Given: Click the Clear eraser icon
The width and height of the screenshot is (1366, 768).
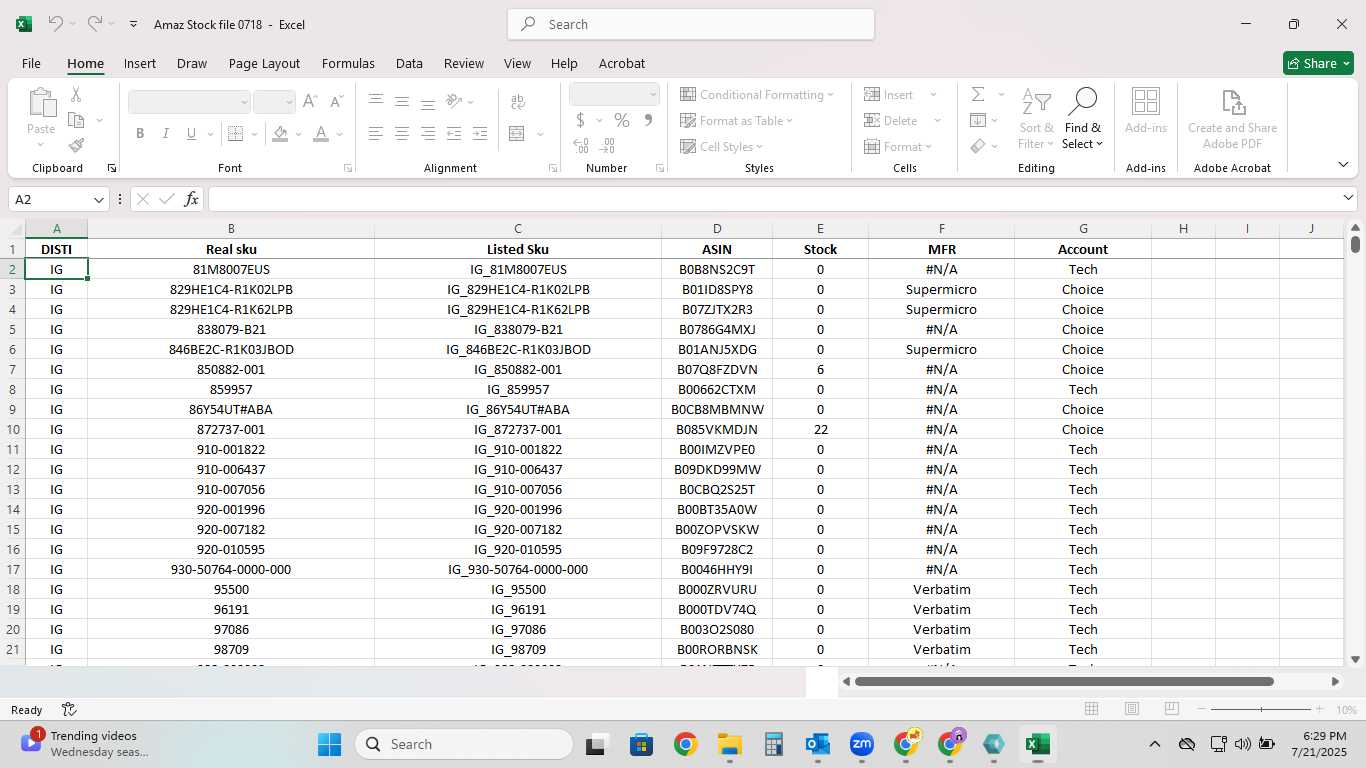Looking at the screenshot, I should [978, 146].
